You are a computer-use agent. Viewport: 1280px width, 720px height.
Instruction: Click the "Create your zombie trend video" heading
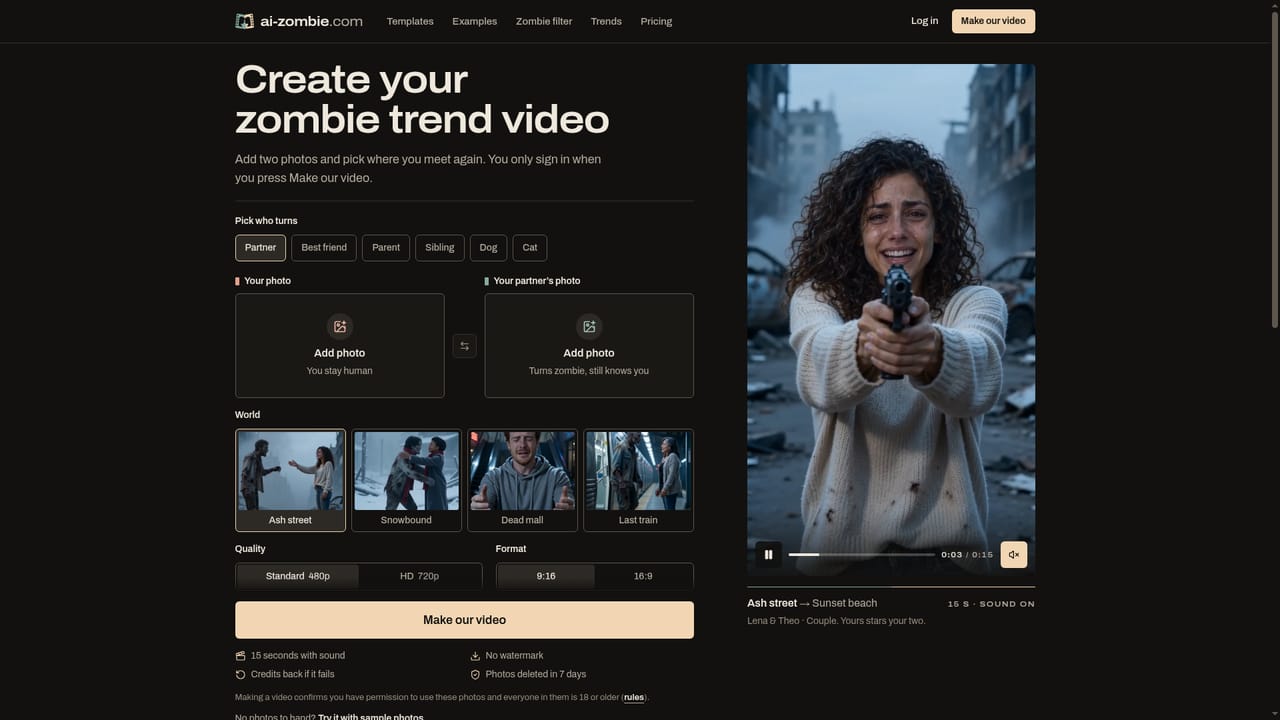pos(422,99)
